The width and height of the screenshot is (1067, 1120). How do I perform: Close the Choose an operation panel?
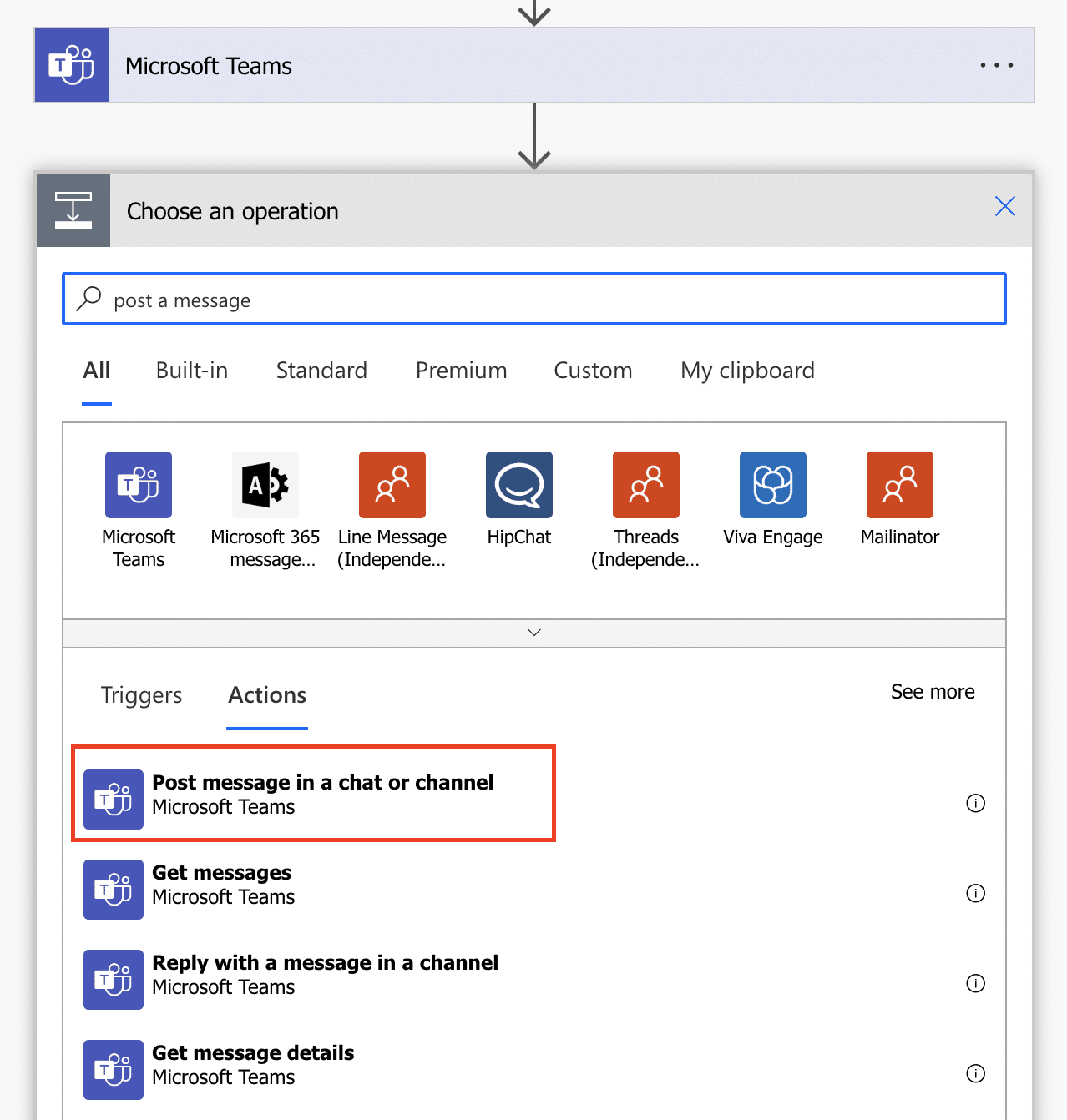point(1004,206)
